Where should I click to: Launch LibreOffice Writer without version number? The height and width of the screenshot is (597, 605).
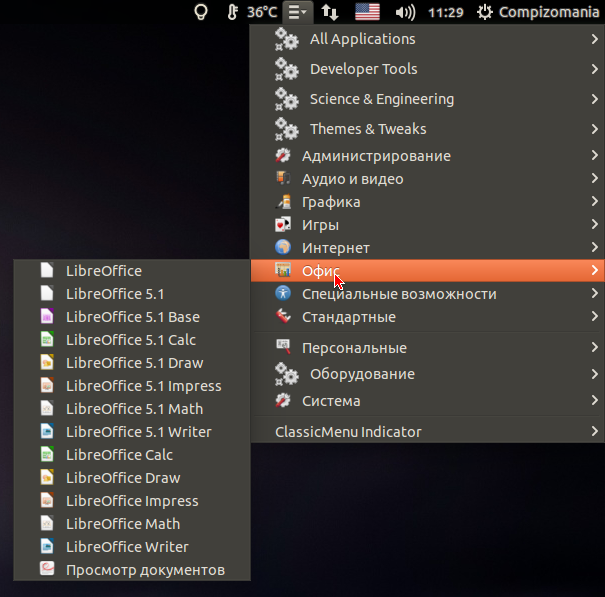132,546
